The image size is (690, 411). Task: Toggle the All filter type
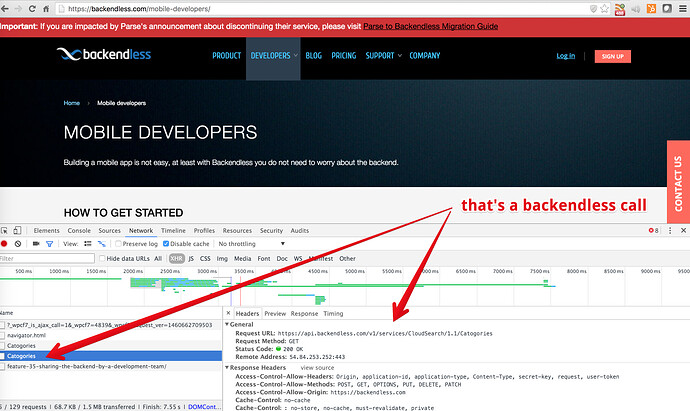point(158,258)
